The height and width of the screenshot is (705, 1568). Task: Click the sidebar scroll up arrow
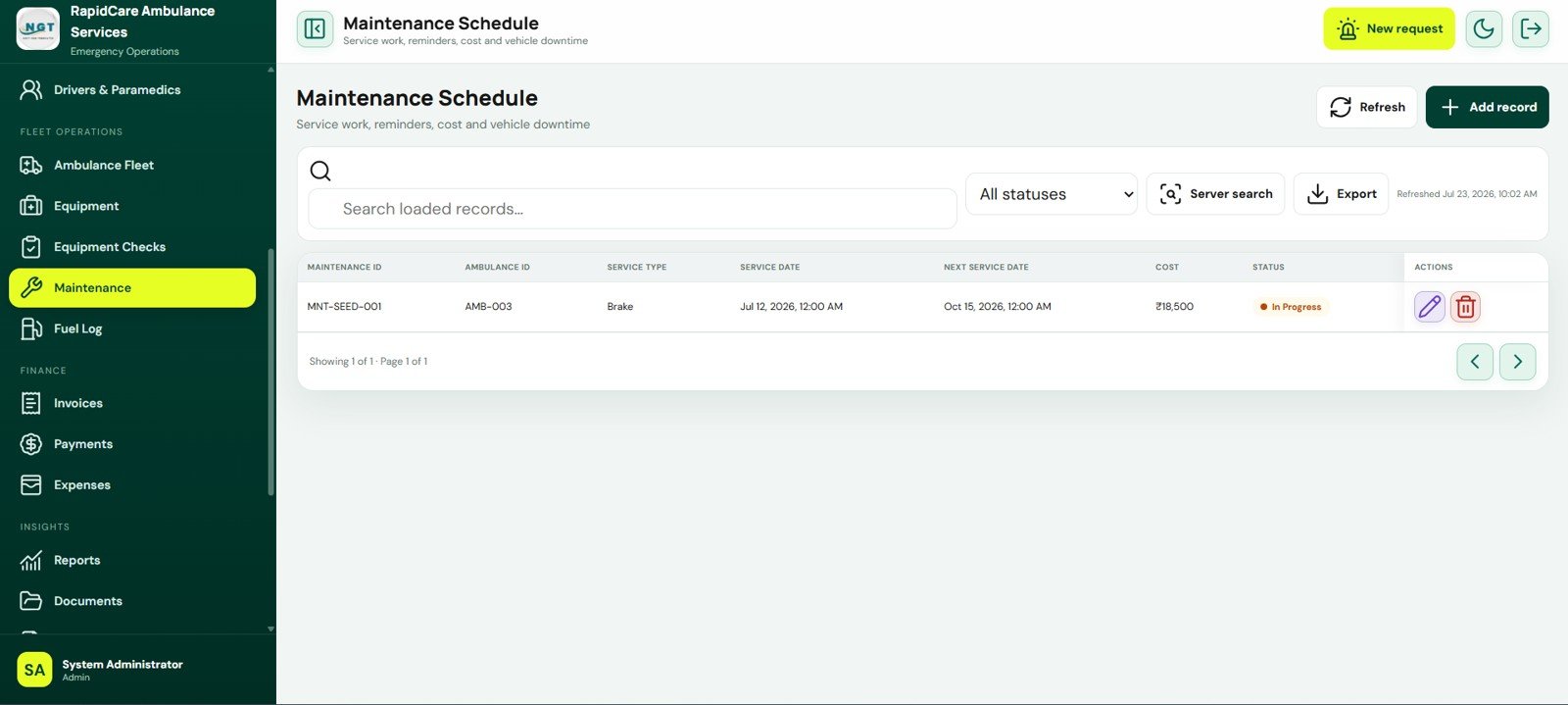270,70
